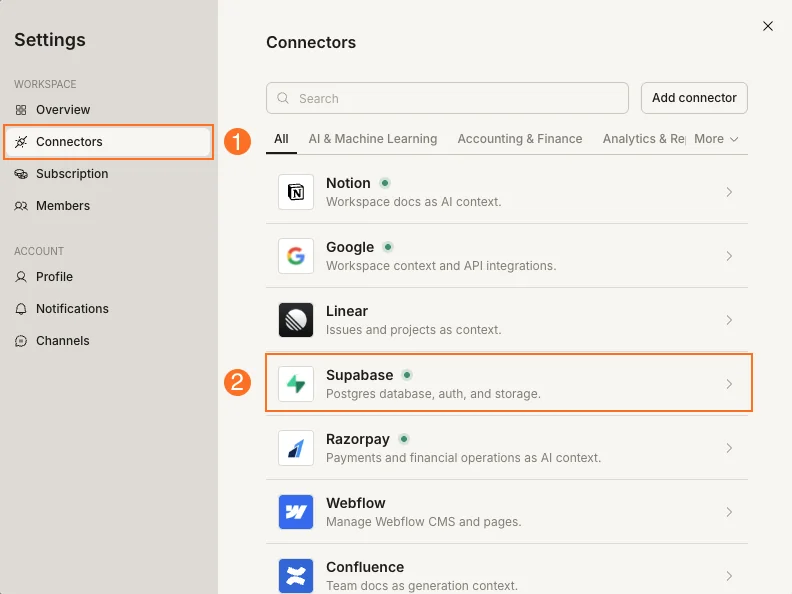This screenshot has width=792, height=594.
Task: Click the Google logo icon
Action: click(296, 256)
